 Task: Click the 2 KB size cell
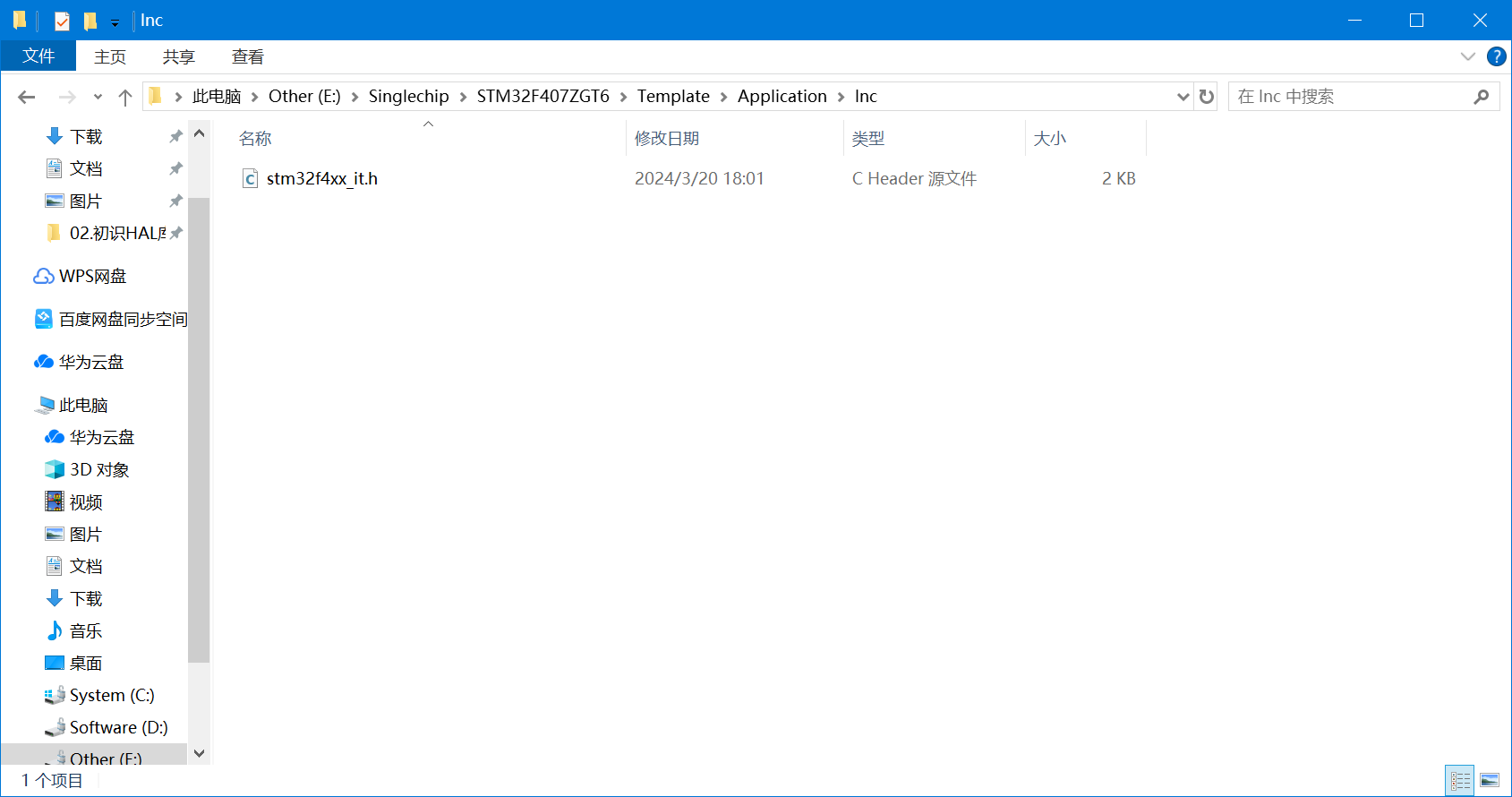tap(1119, 178)
